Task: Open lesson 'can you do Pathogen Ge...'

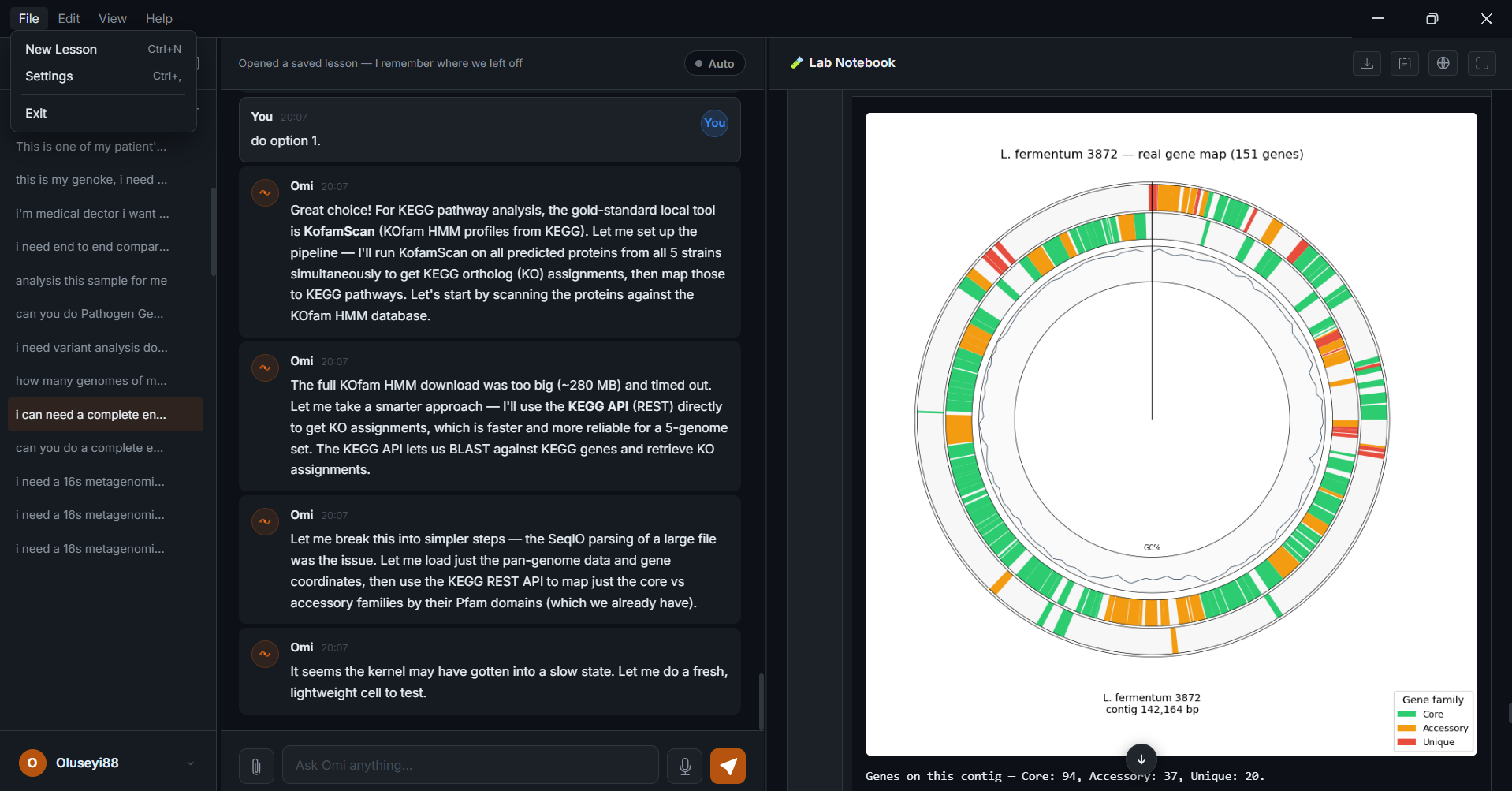Action: tap(106, 314)
